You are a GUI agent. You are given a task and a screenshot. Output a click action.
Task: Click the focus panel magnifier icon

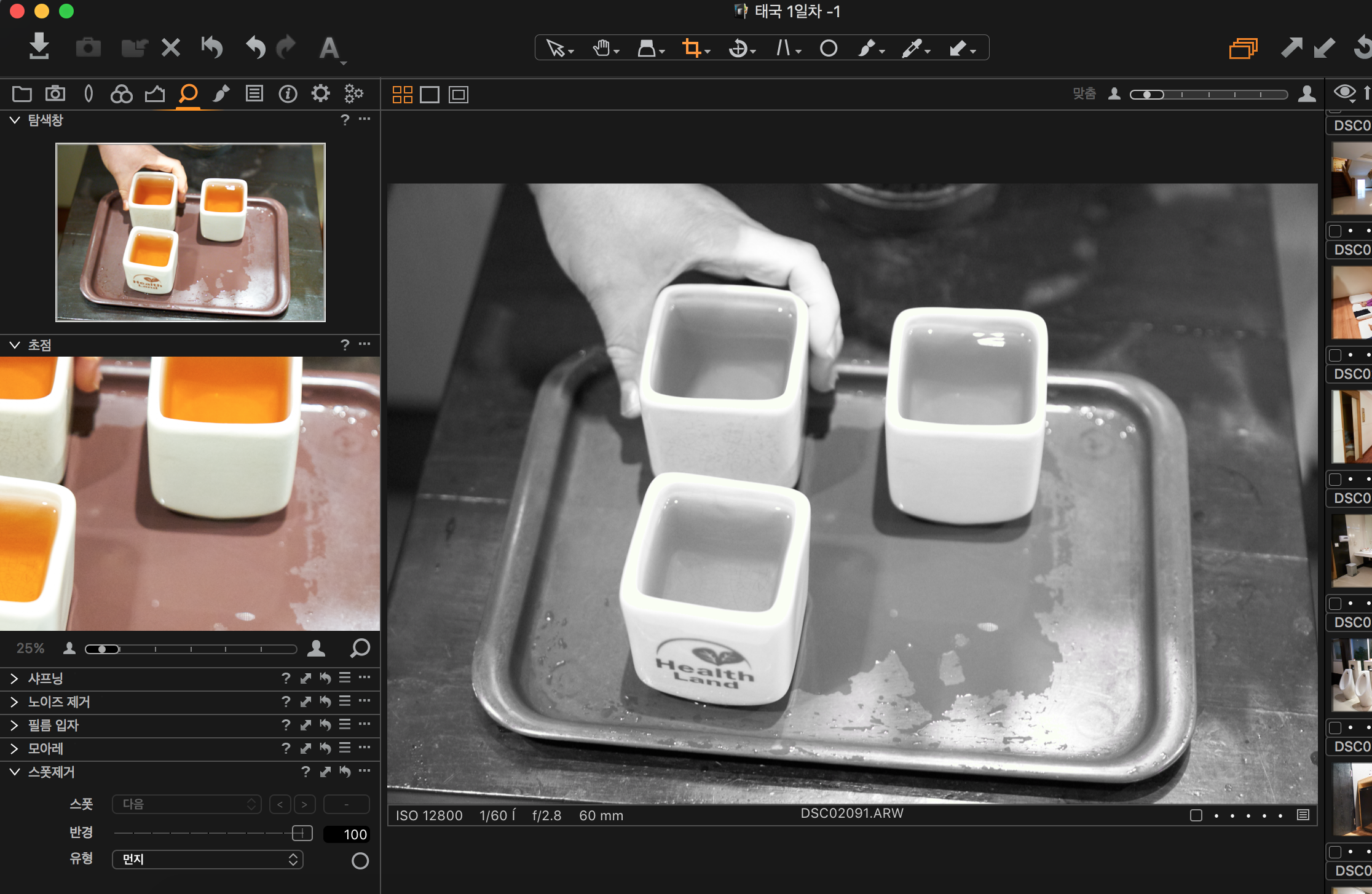click(x=360, y=647)
